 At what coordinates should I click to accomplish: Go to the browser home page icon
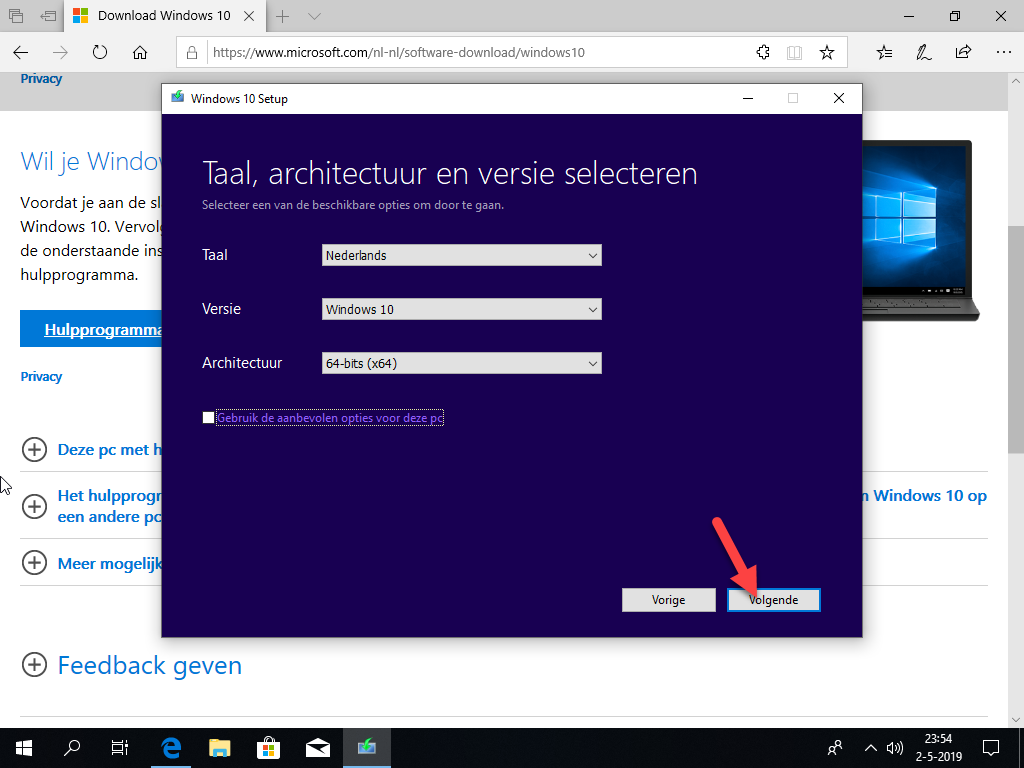coord(140,52)
